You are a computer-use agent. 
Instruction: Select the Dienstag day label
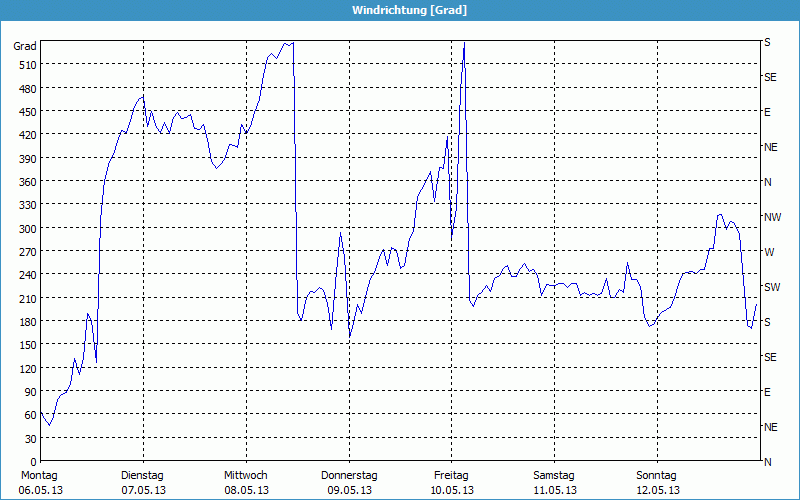[x=142, y=475]
